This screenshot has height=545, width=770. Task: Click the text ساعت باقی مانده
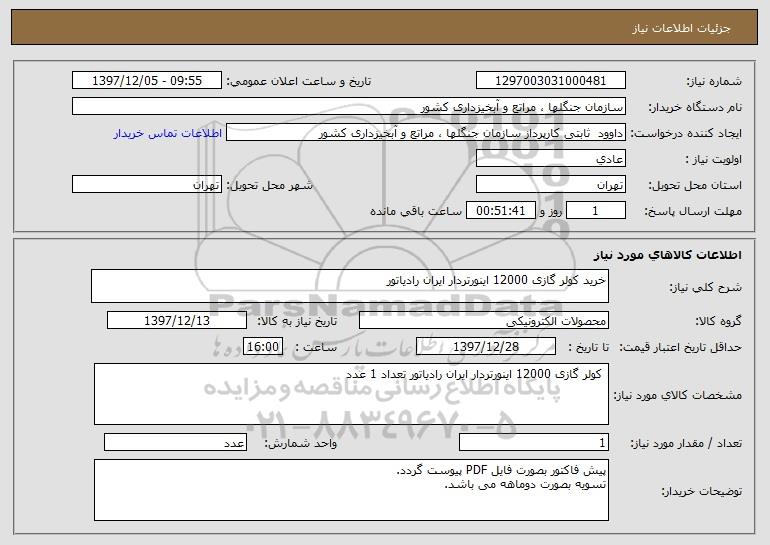click(416, 211)
